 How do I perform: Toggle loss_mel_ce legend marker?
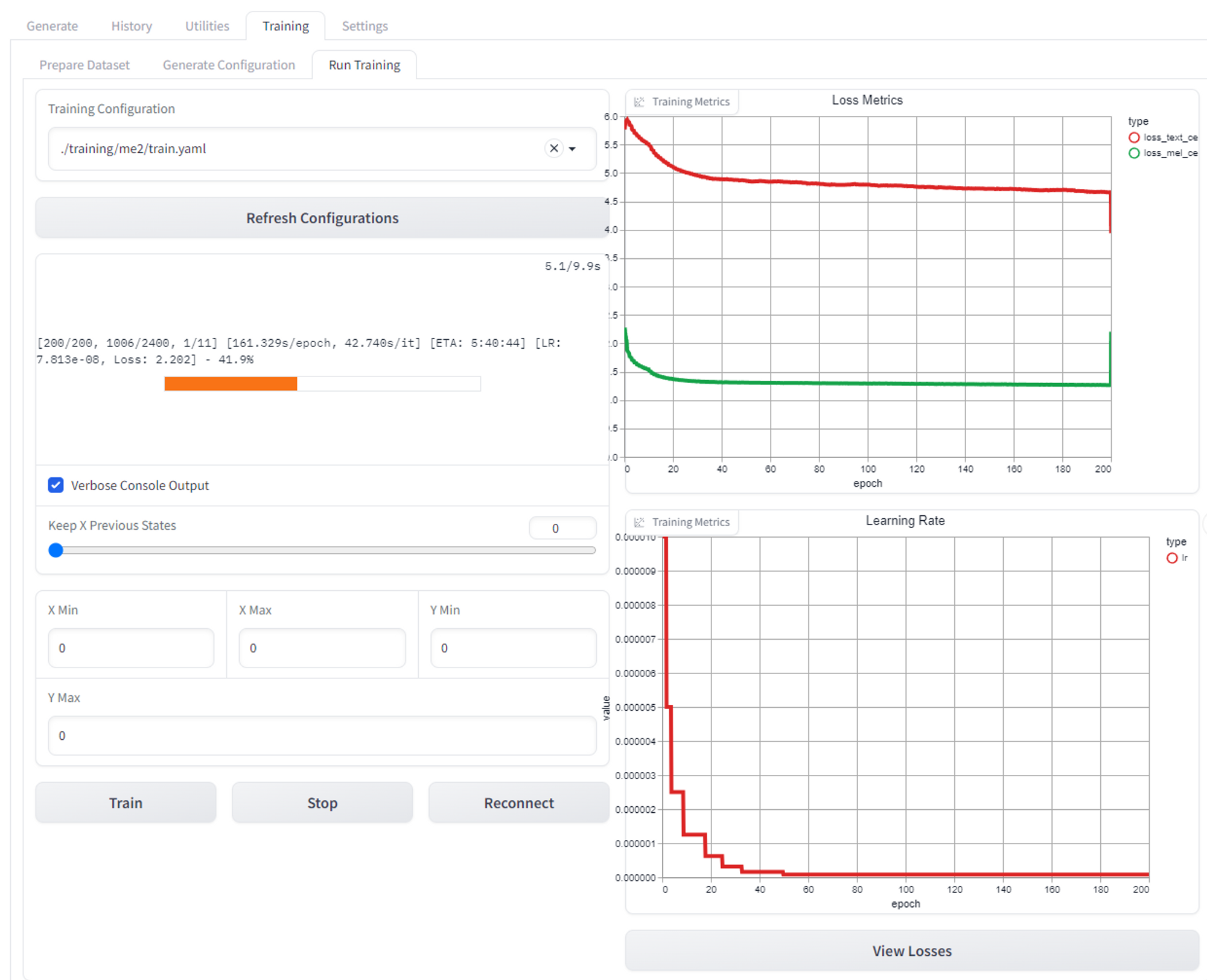(1134, 153)
